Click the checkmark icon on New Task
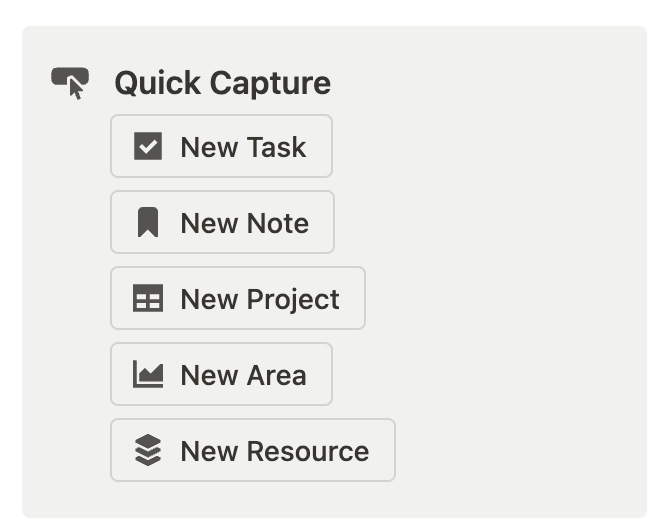668x532 pixels. [148, 147]
